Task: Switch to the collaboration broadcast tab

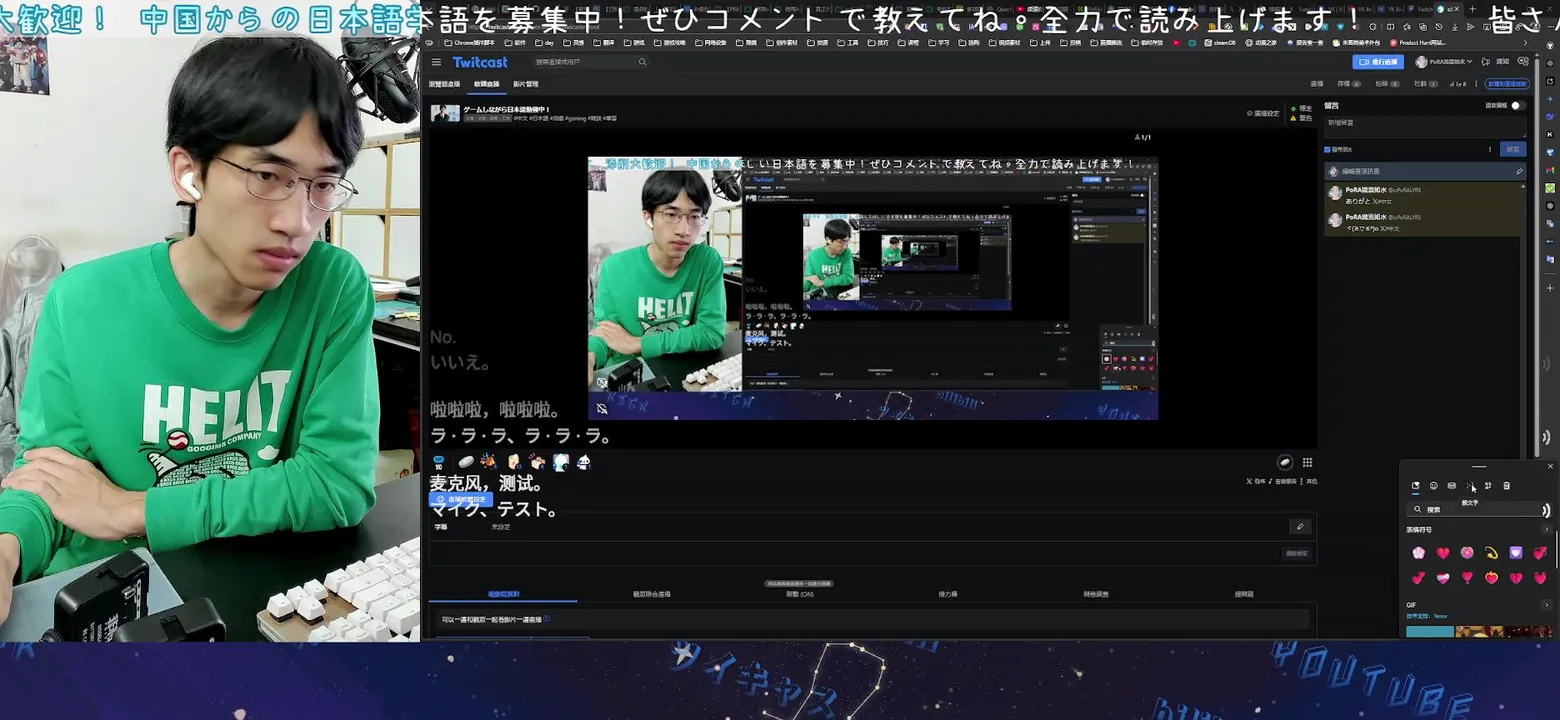Action: (651, 594)
